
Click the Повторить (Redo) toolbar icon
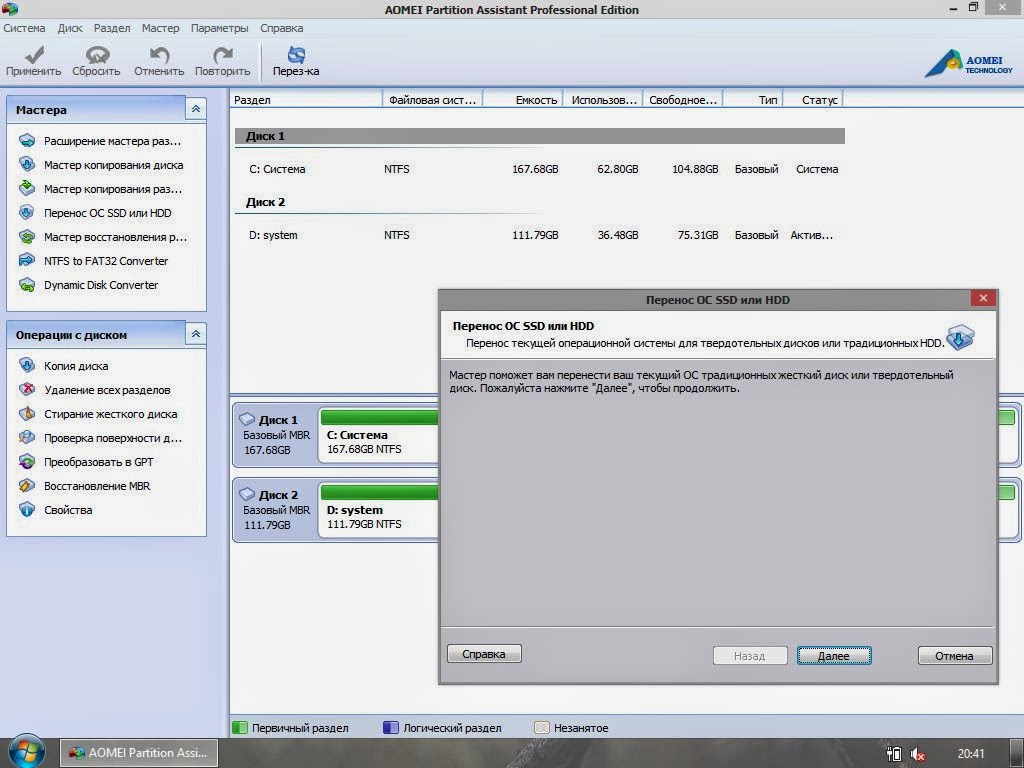223,54
